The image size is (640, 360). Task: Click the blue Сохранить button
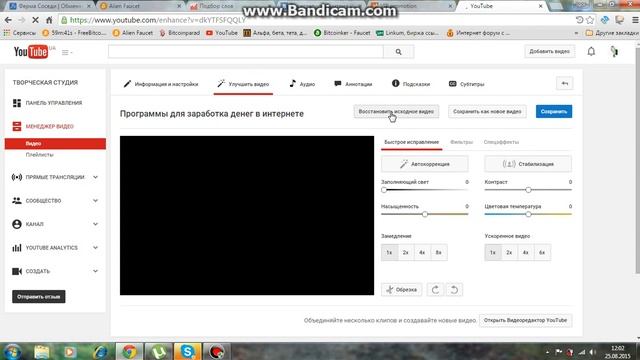click(x=554, y=111)
